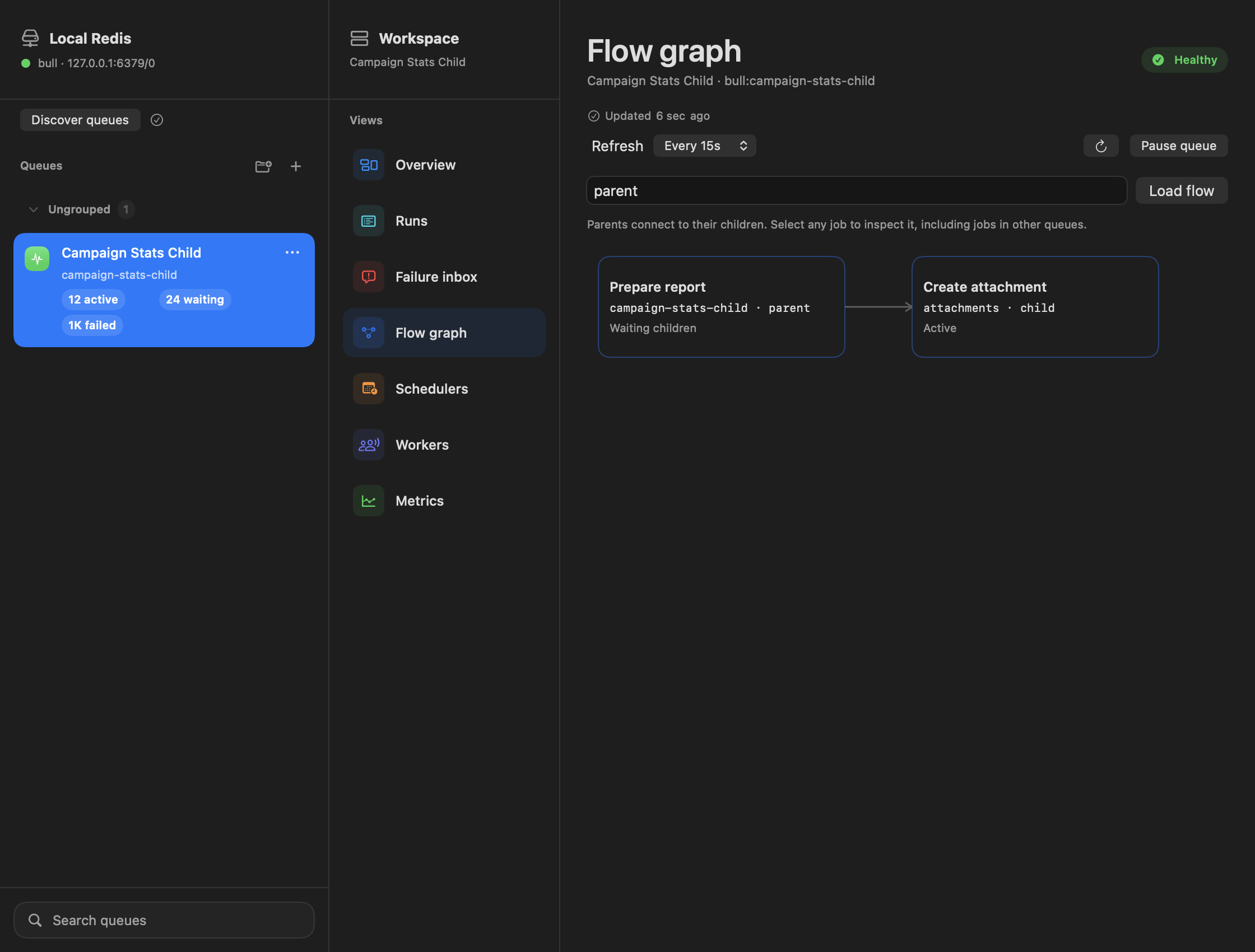
Task: Click the Workers people icon
Action: 369,445
